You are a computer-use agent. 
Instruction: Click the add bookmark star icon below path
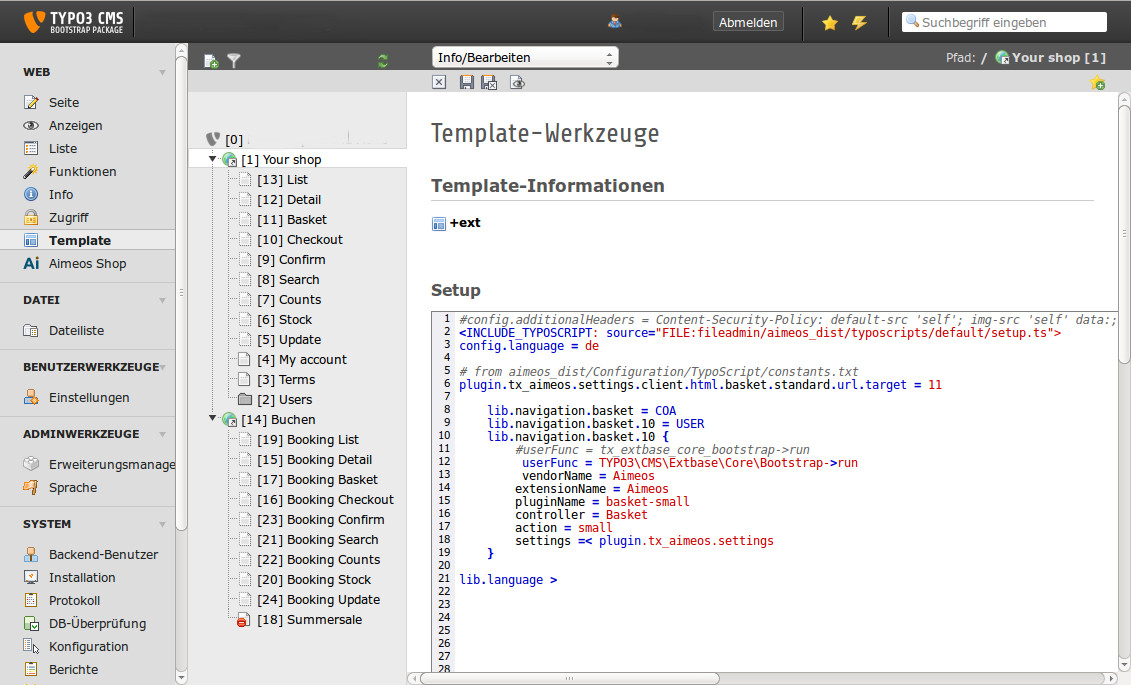pos(1098,83)
